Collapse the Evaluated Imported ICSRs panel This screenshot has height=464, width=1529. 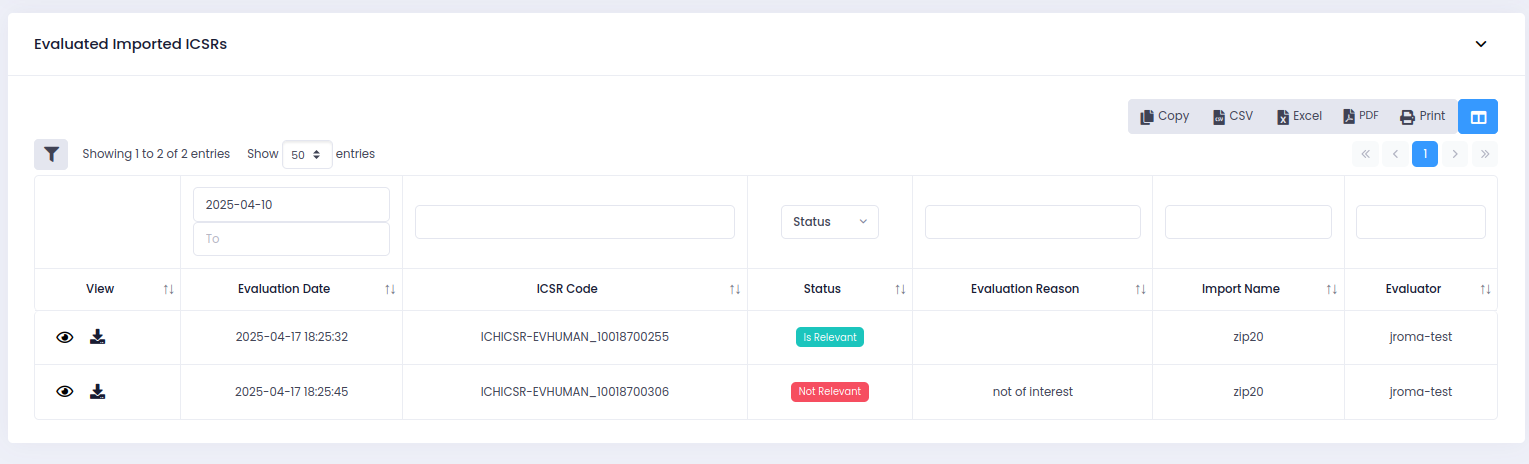point(1481,44)
